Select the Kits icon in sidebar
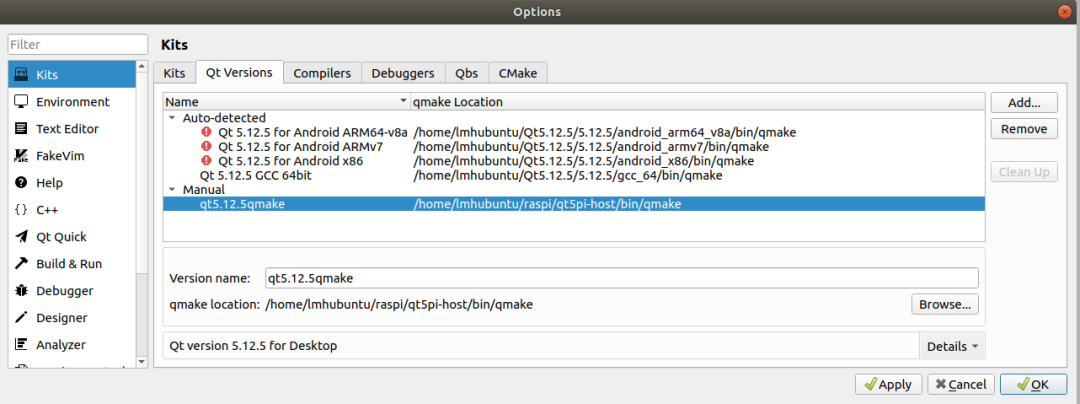The height and width of the screenshot is (404, 1080). (x=20, y=75)
